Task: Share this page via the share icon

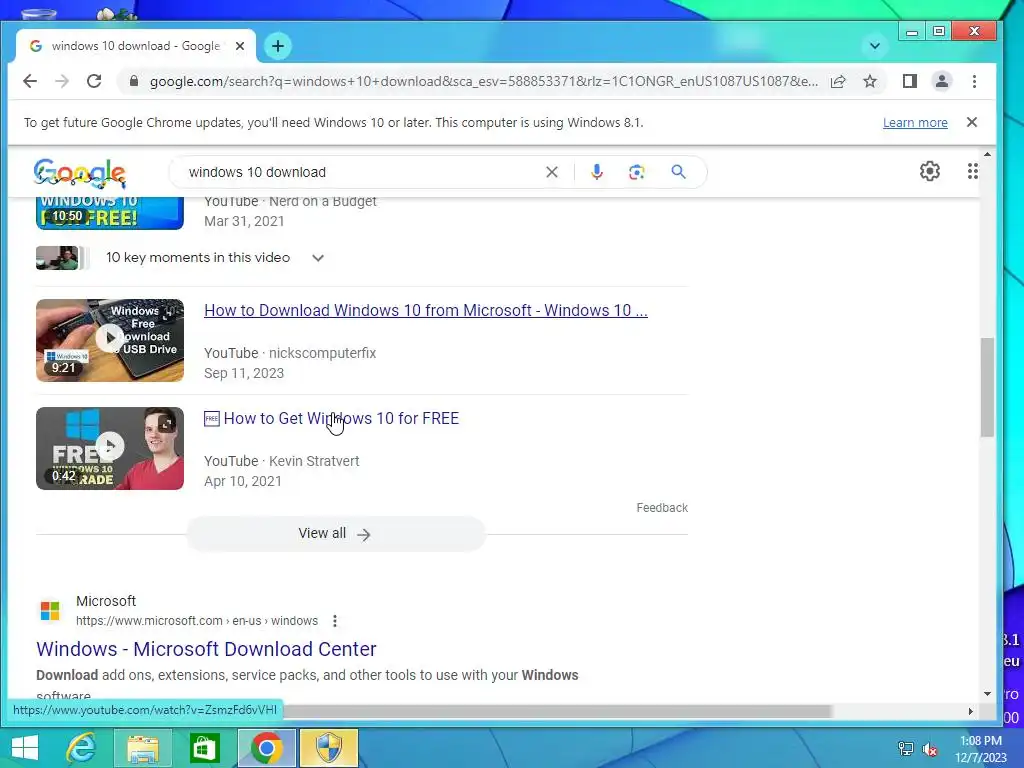Action: click(x=838, y=81)
